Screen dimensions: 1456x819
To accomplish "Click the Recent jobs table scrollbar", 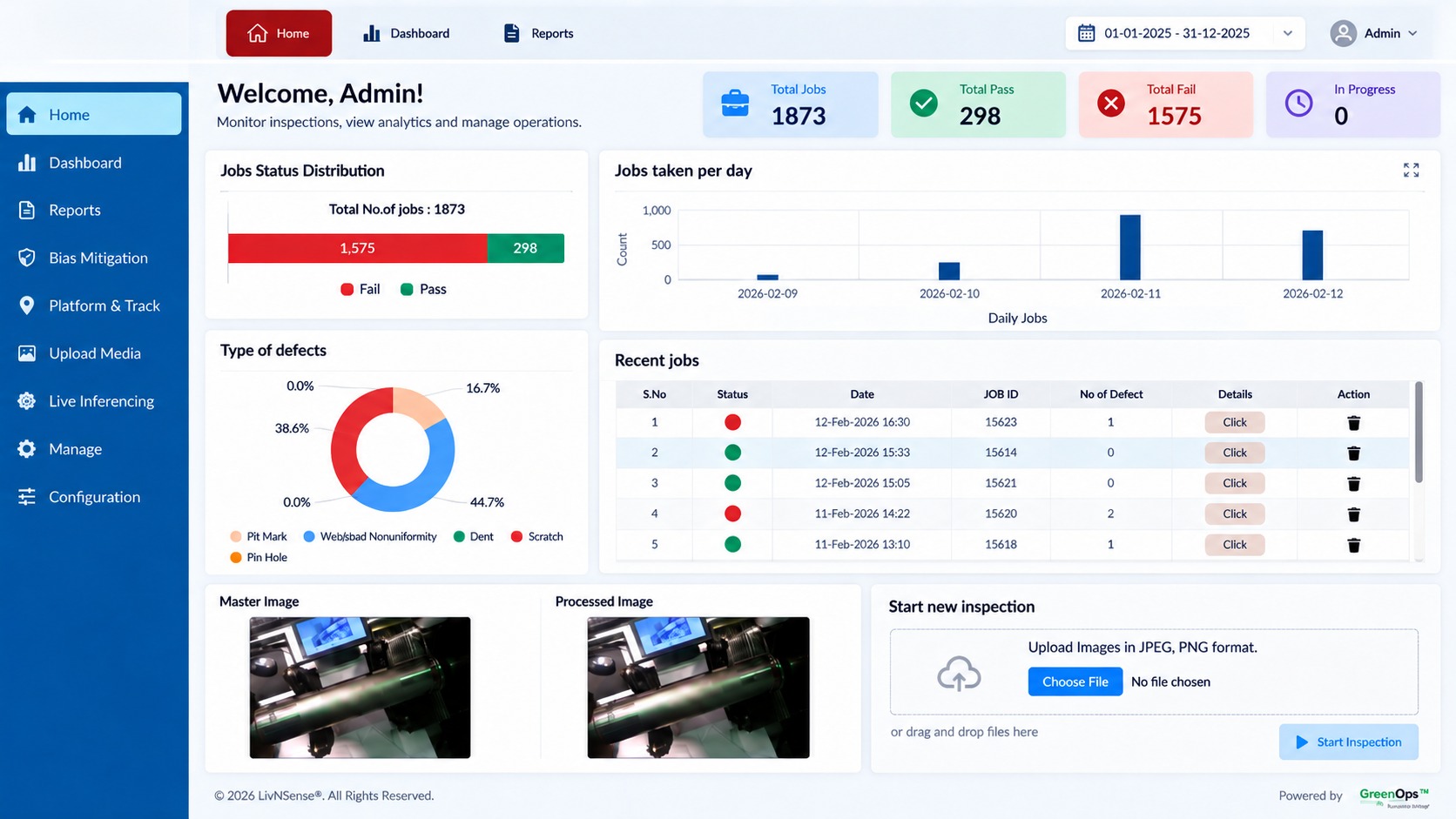I will [1419, 432].
